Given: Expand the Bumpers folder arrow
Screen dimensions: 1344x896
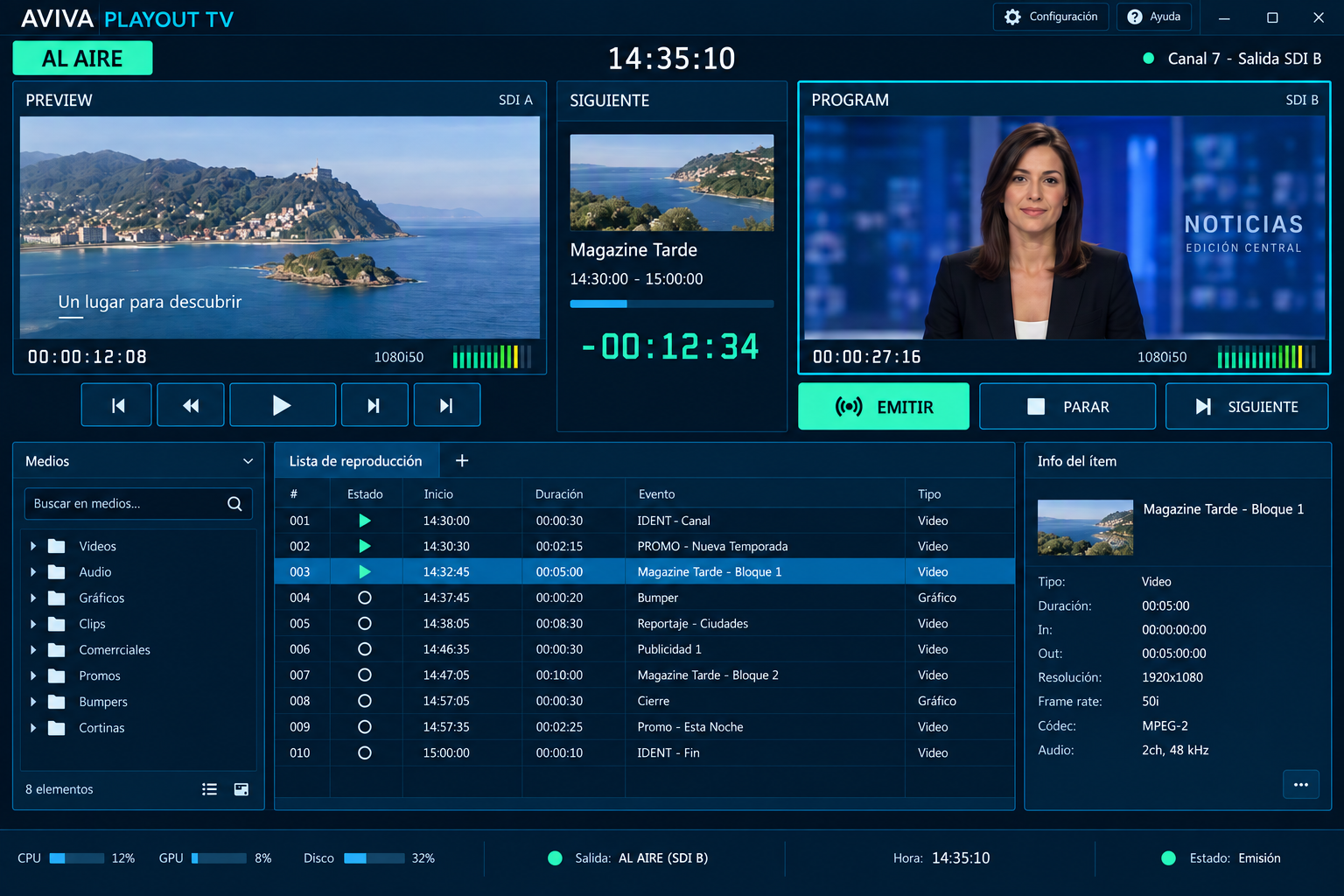Looking at the screenshot, I should [x=33, y=702].
